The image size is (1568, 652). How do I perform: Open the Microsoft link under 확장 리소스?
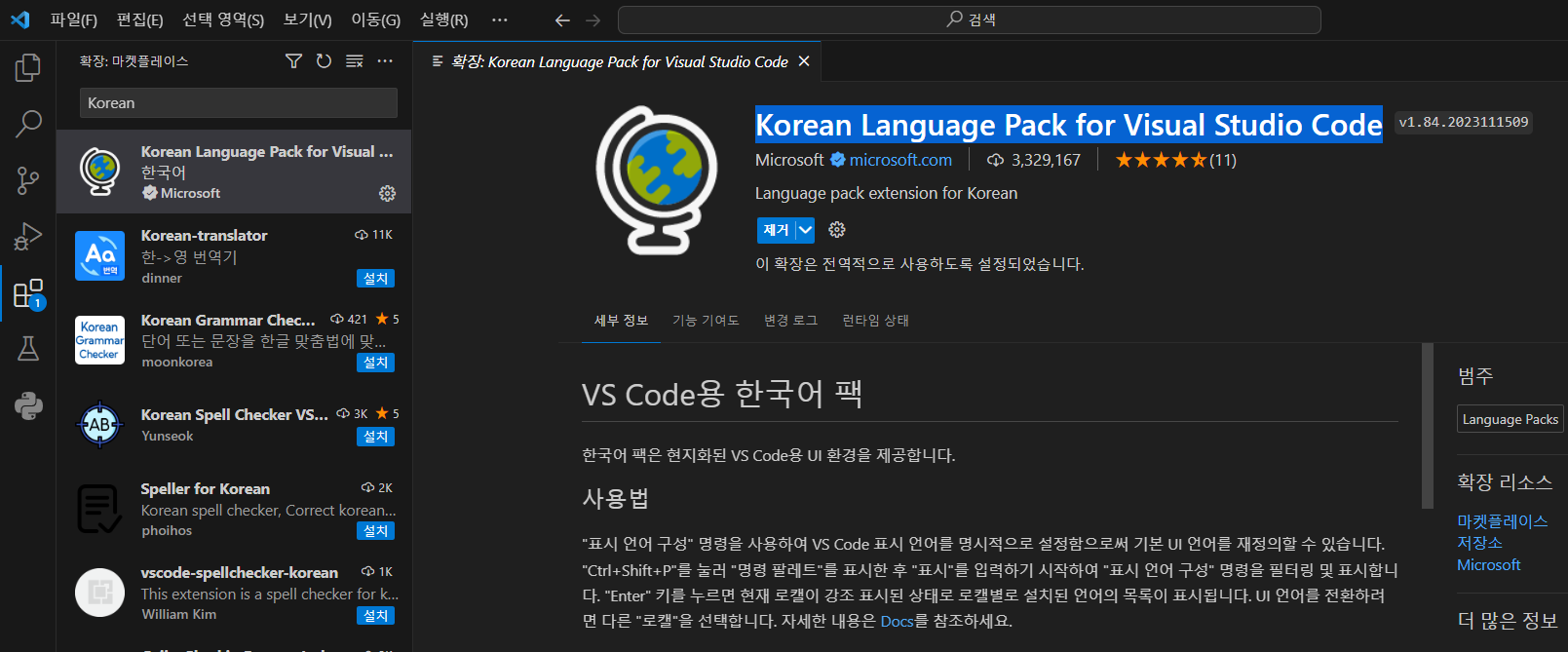tap(1488, 565)
